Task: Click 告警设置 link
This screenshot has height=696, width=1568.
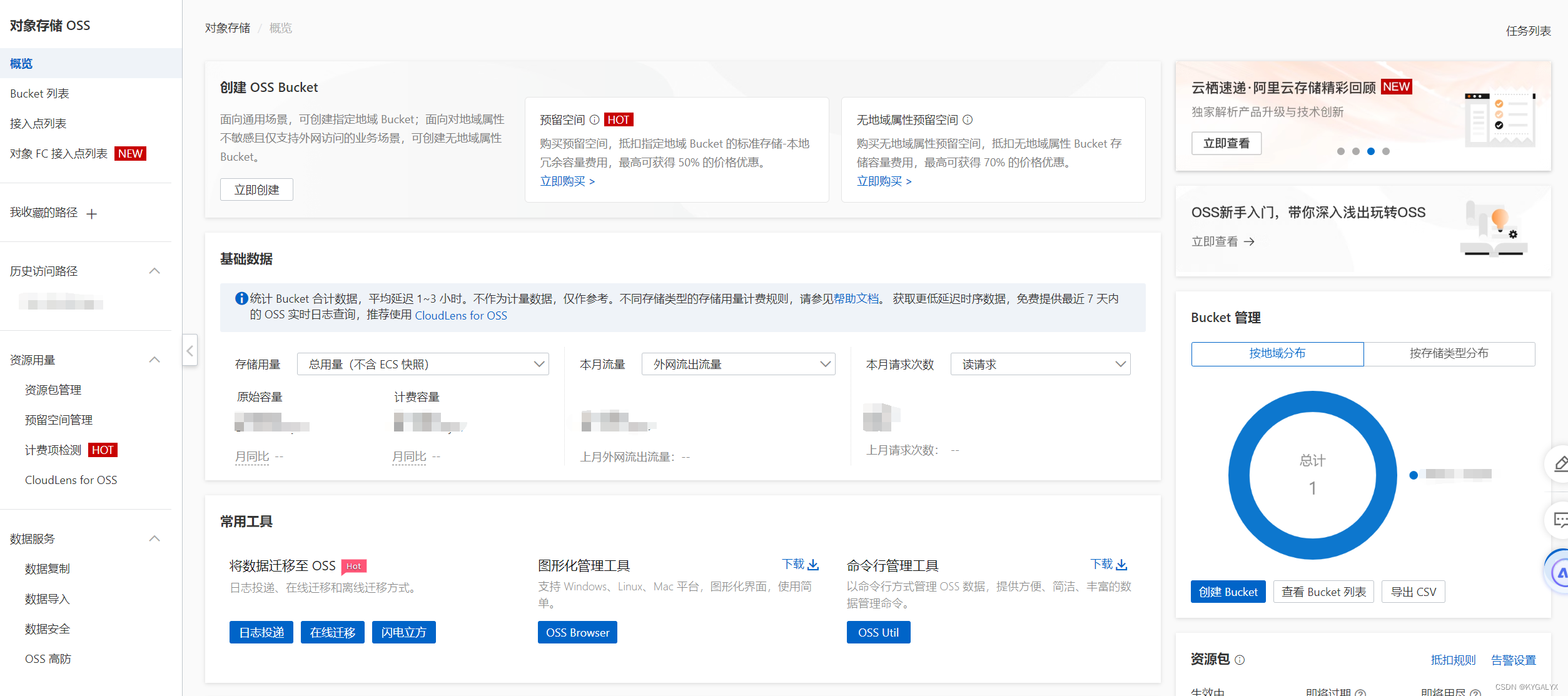Action: coord(1514,660)
